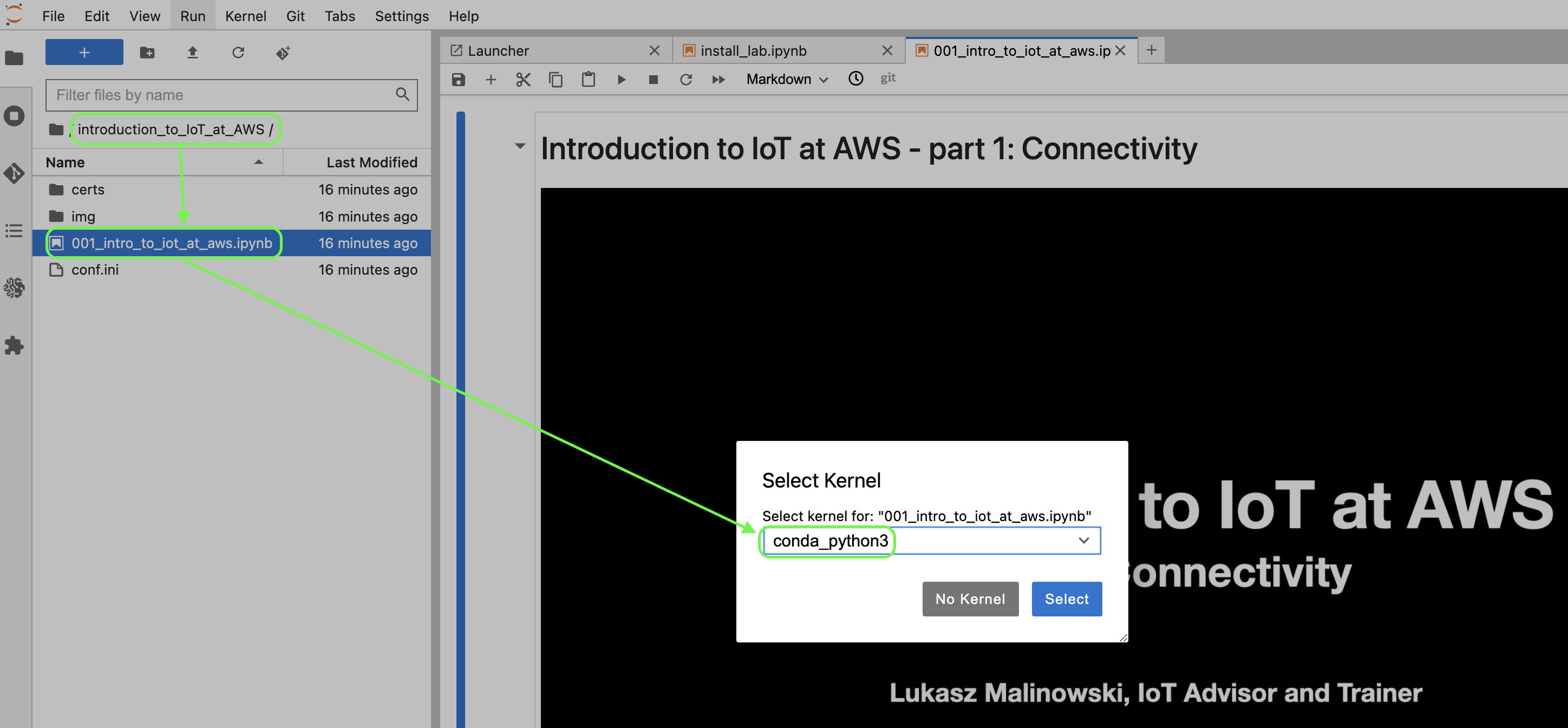Click the upload files icon
Screen dimensions: 1568x728
(192, 53)
